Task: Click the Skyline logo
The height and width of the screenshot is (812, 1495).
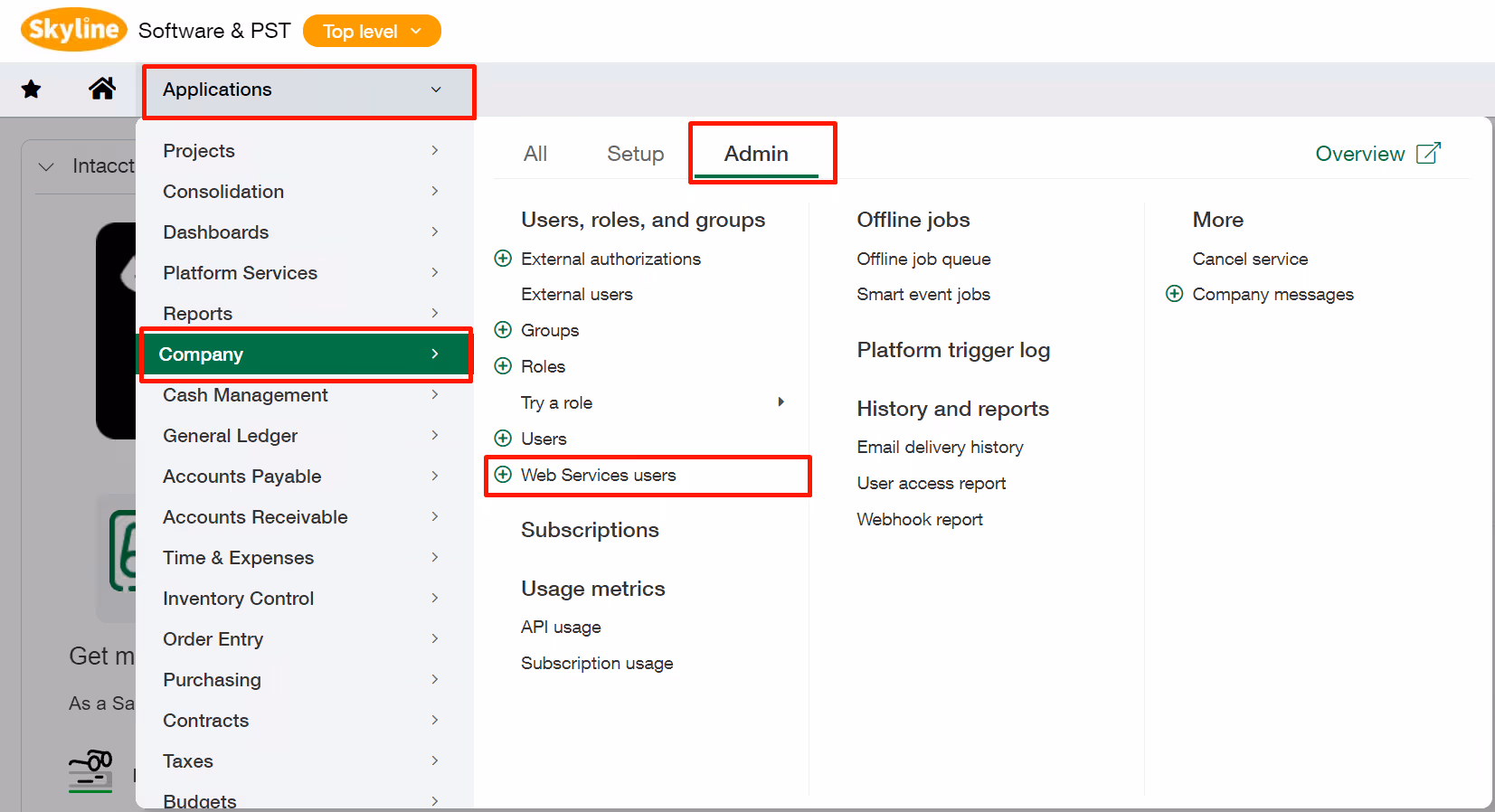Action: (73, 30)
